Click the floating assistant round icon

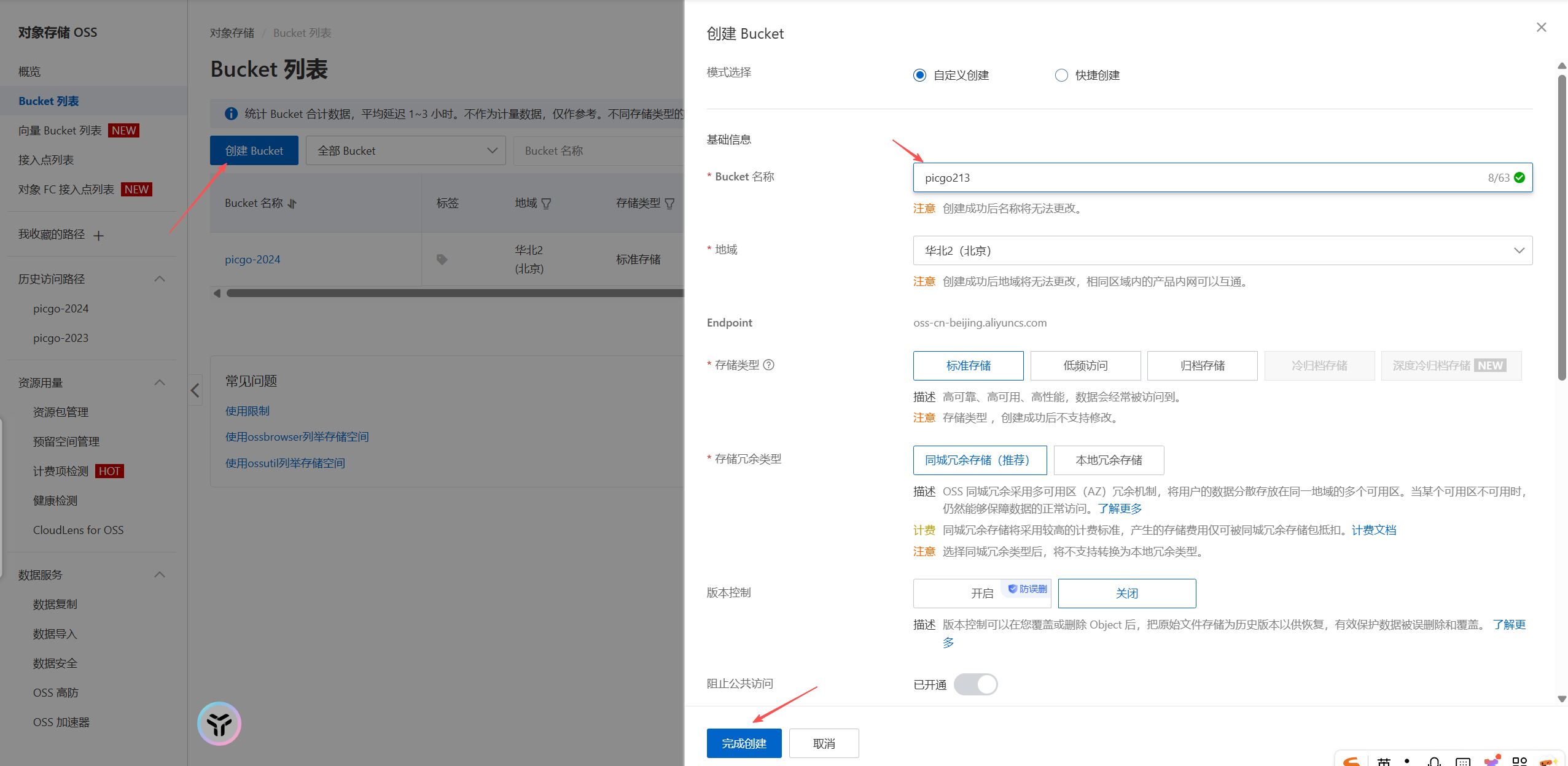pyautogui.click(x=219, y=724)
